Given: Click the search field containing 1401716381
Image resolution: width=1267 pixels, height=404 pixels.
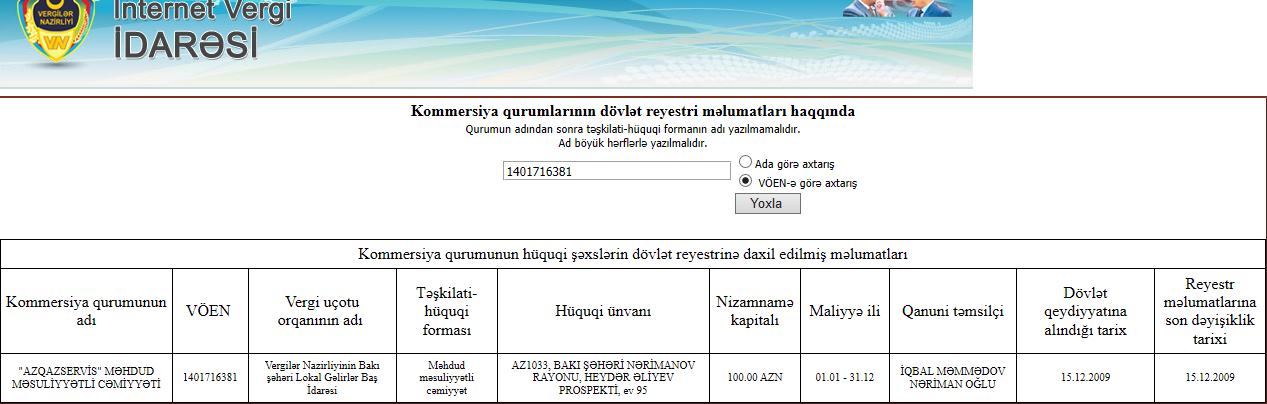Looking at the screenshot, I should coord(616,171).
